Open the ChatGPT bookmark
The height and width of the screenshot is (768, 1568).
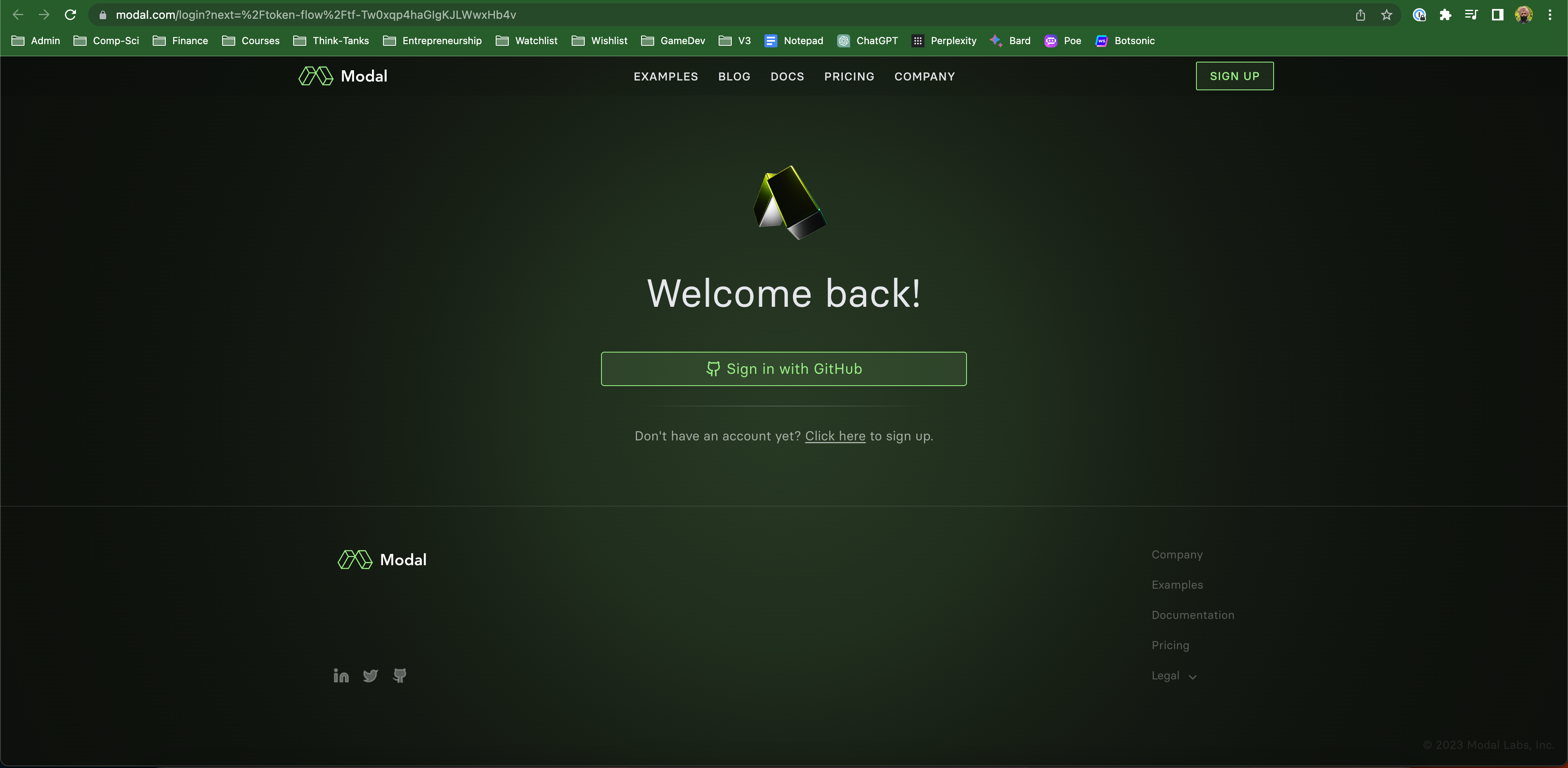click(x=867, y=41)
